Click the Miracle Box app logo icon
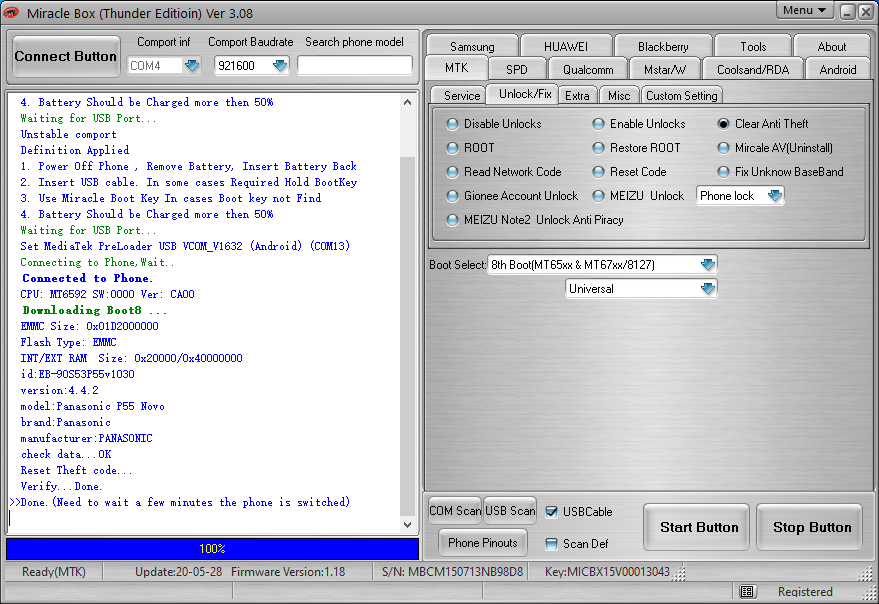The image size is (879, 604). pyautogui.click(x=11, y=12)
